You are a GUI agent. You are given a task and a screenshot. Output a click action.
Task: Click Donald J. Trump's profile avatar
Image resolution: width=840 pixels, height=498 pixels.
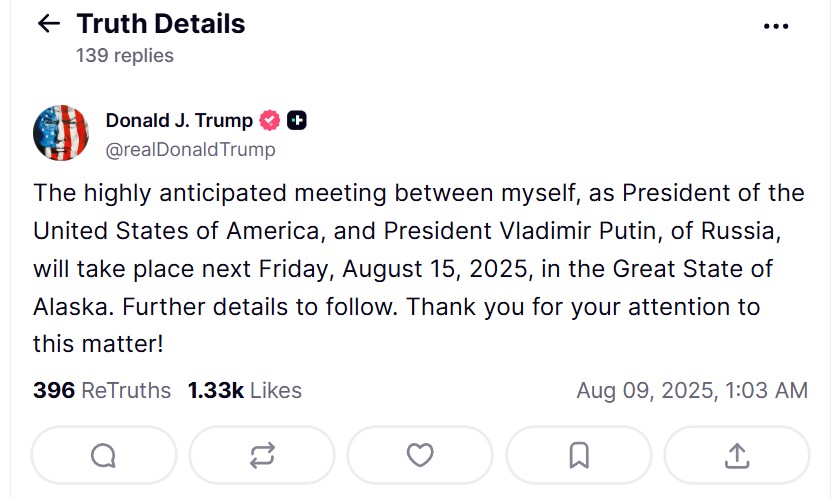[x=62, y=133]
